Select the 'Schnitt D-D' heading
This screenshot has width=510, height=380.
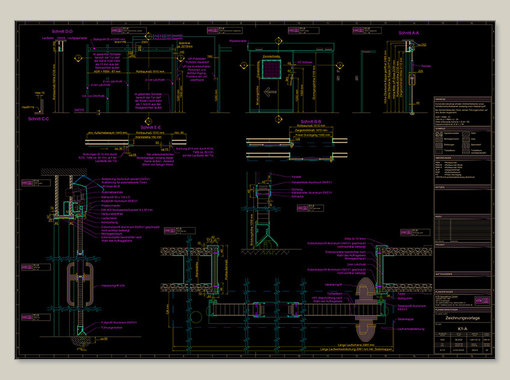pyautogui.click(x=62, y=31)
